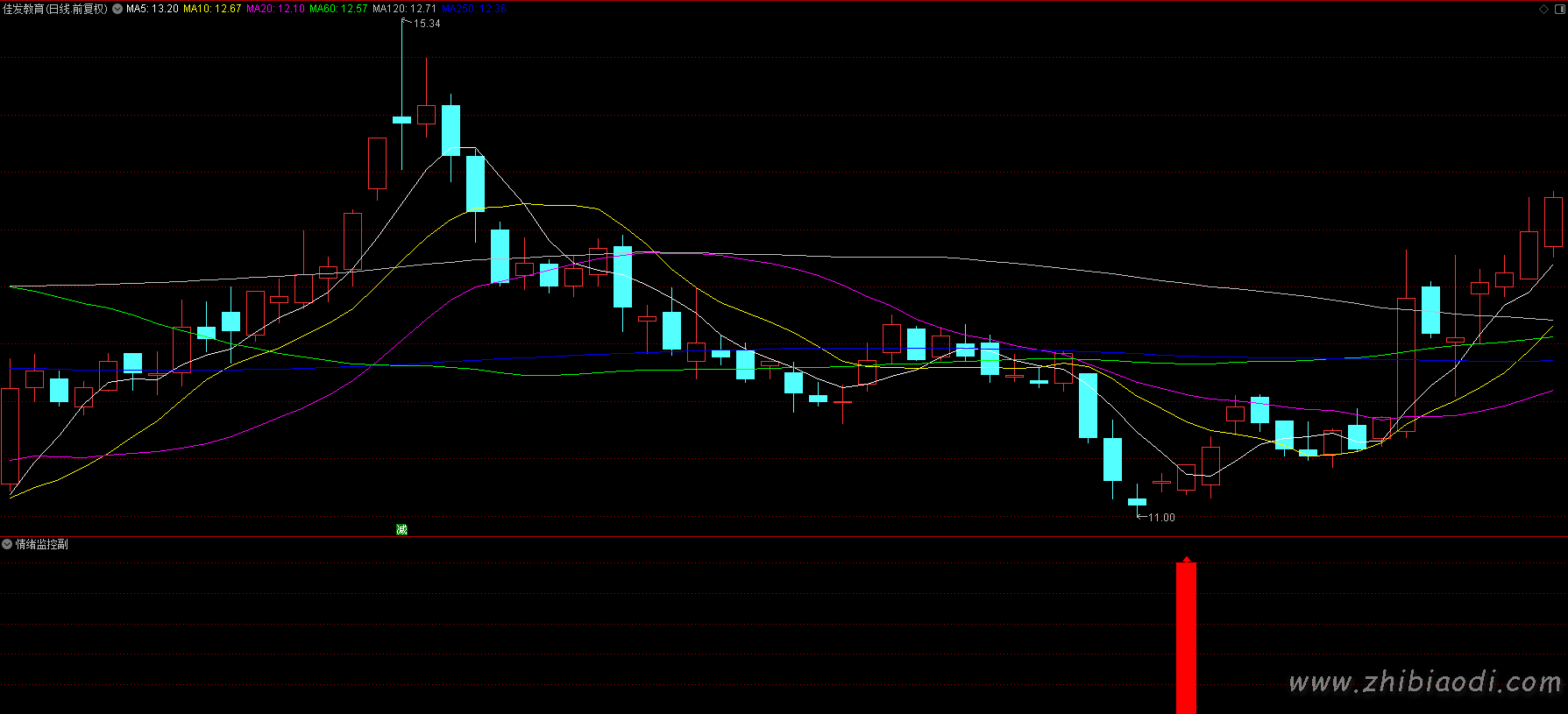Click the diamond icon at top right
This screenshot has height=714, width=1568.
click(1544, 9)
